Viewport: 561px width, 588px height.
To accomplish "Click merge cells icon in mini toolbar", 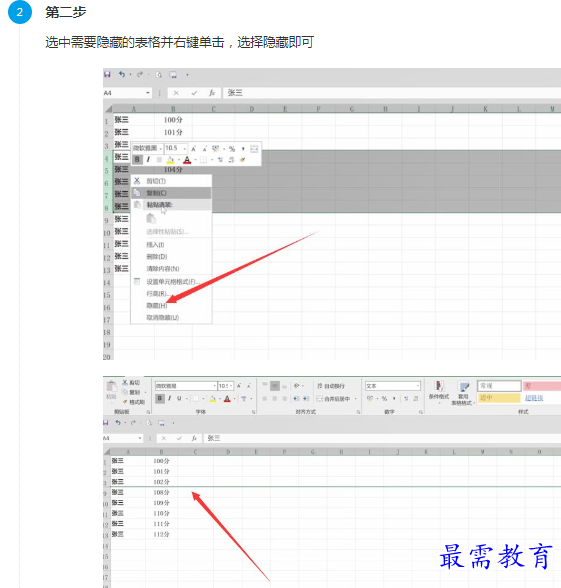I will pyautogui.click(x=254, y=149).
